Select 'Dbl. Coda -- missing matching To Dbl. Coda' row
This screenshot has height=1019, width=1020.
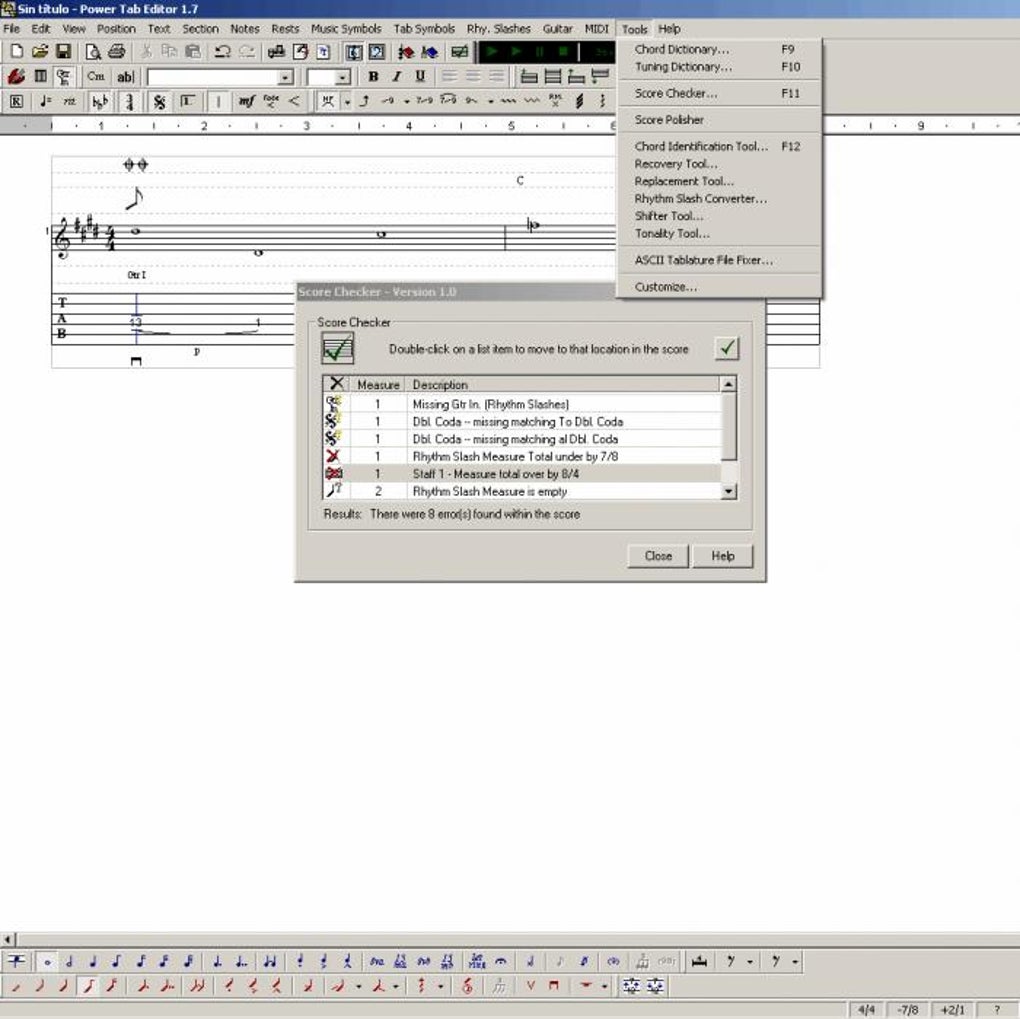[522, 422]
